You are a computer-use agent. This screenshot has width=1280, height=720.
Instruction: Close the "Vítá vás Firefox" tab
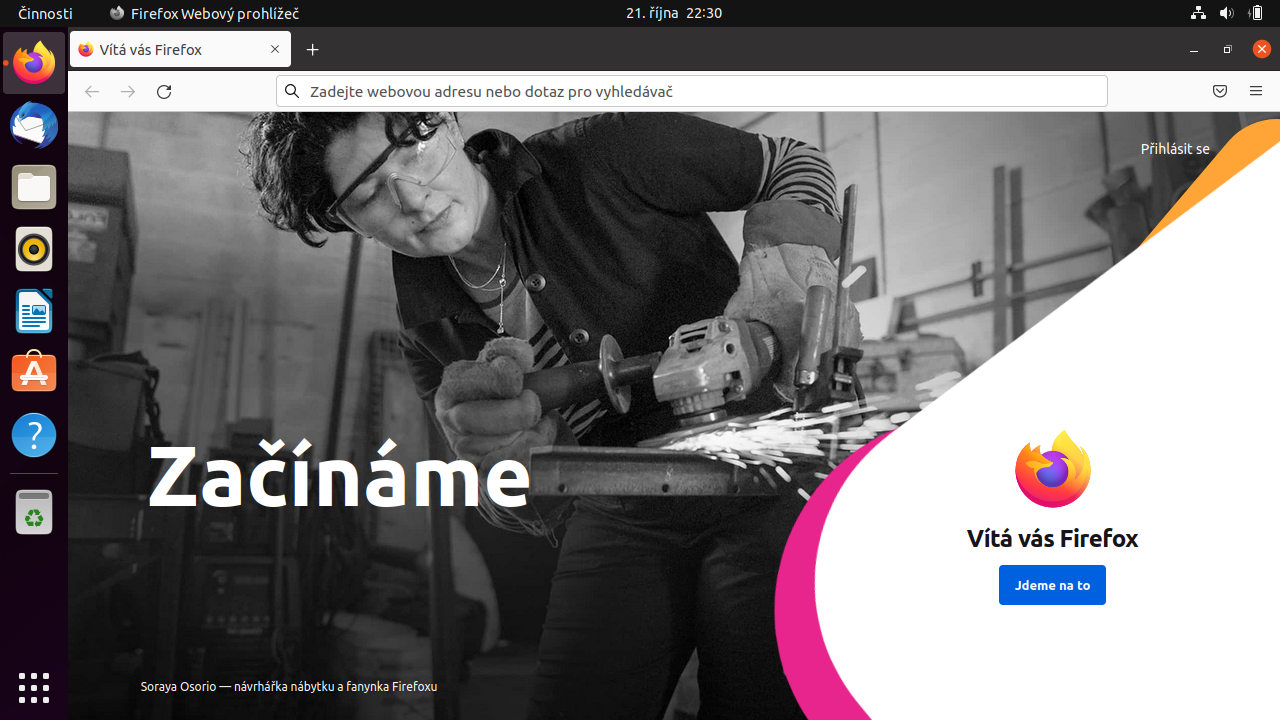[275, 50]
